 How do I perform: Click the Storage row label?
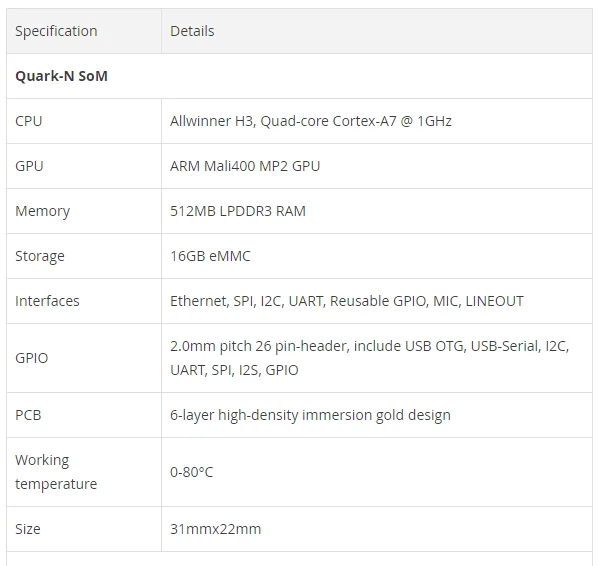coord(40,256)
